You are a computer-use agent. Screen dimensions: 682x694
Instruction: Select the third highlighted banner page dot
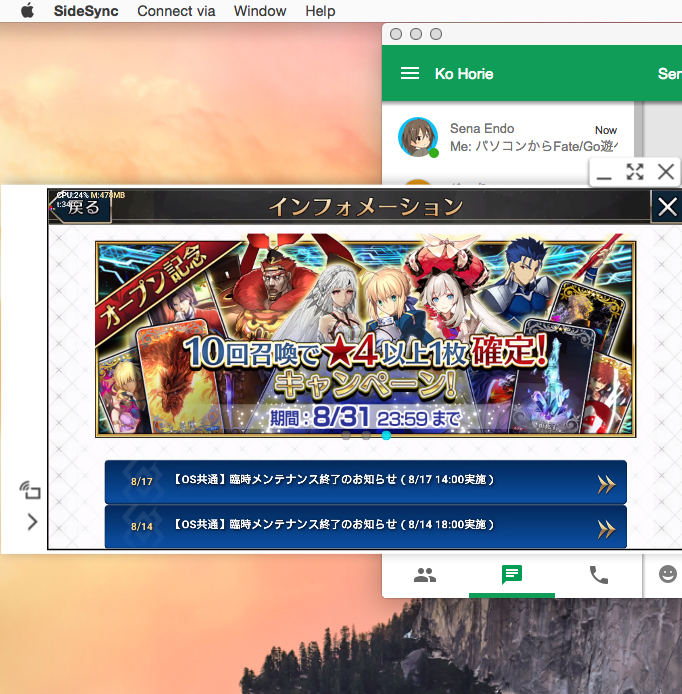(x=386, y=436)
